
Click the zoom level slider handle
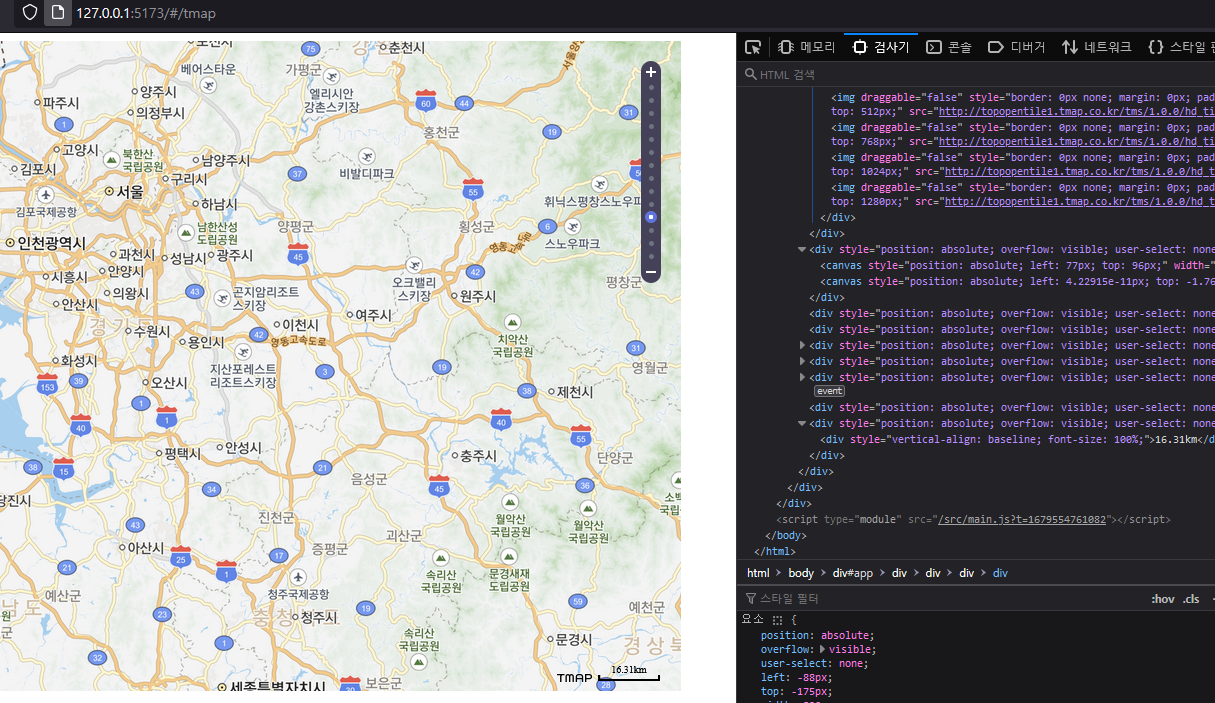pos(651,217)
